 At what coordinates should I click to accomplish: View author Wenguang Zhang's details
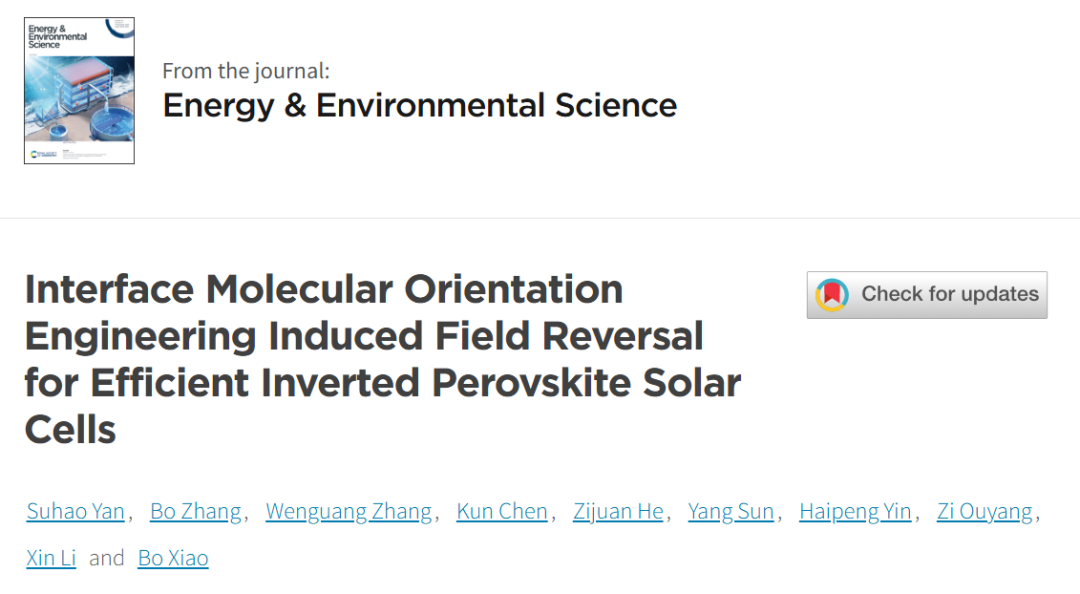pos(348,512)
